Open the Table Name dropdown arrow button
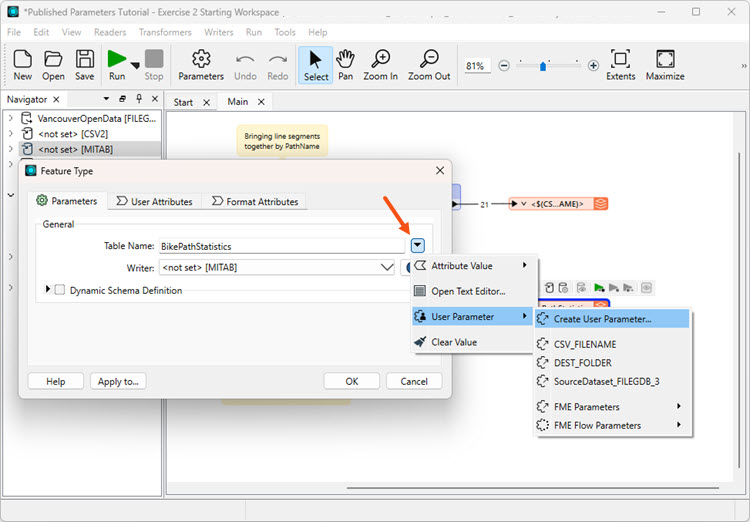The width and height of the screenshot is (750, 522). (x=418, y=245)
